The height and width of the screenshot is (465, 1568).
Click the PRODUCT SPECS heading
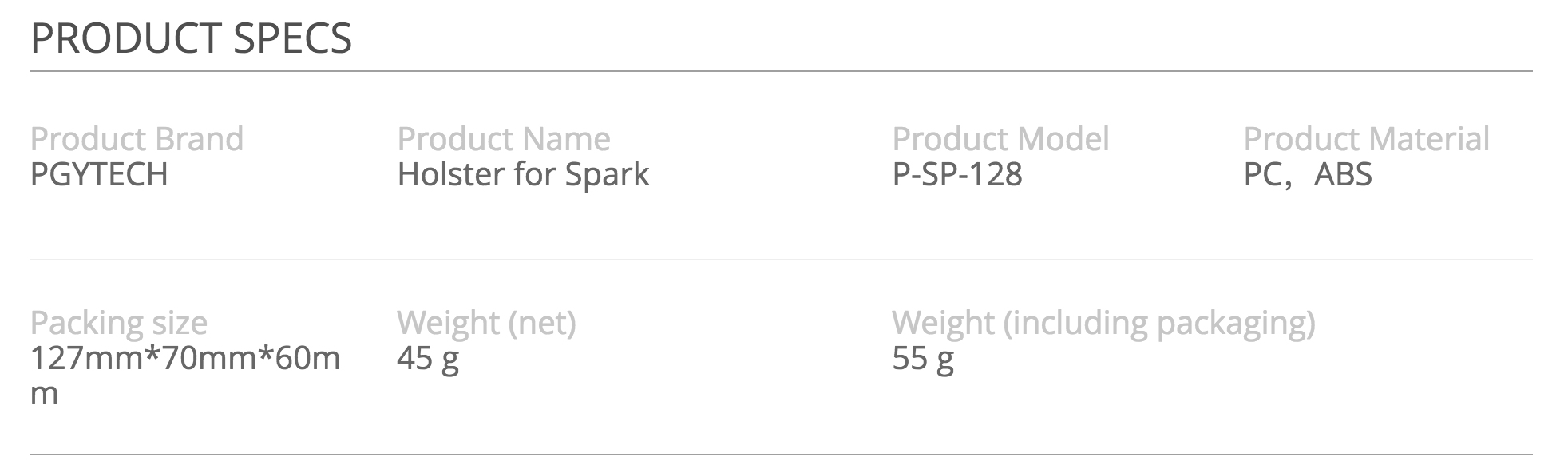pyautogui.click(x=191, y=38)
